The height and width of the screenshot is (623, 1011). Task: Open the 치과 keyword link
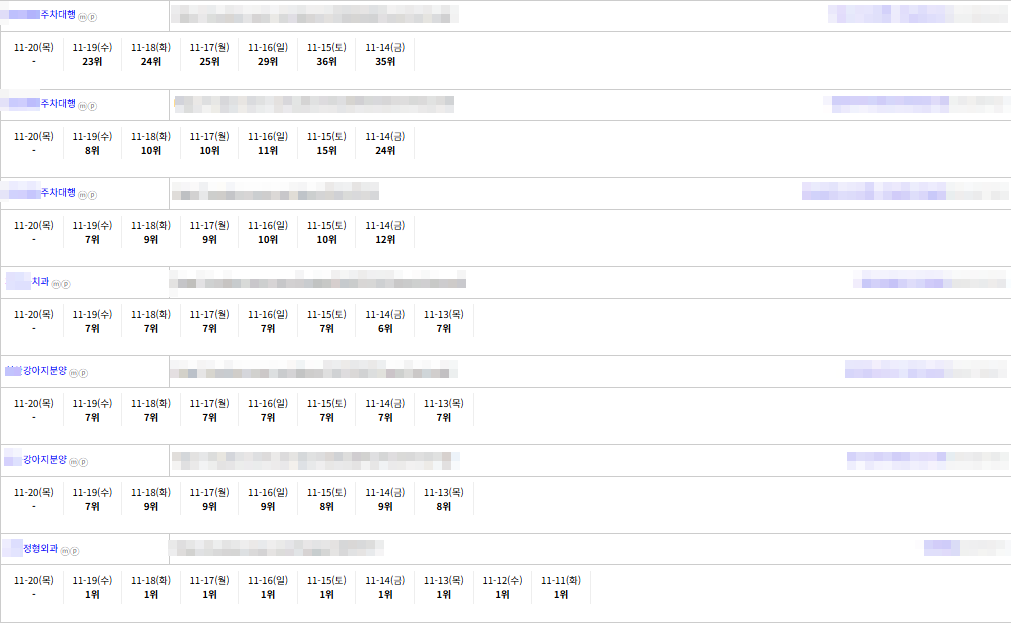coord(40,282)
